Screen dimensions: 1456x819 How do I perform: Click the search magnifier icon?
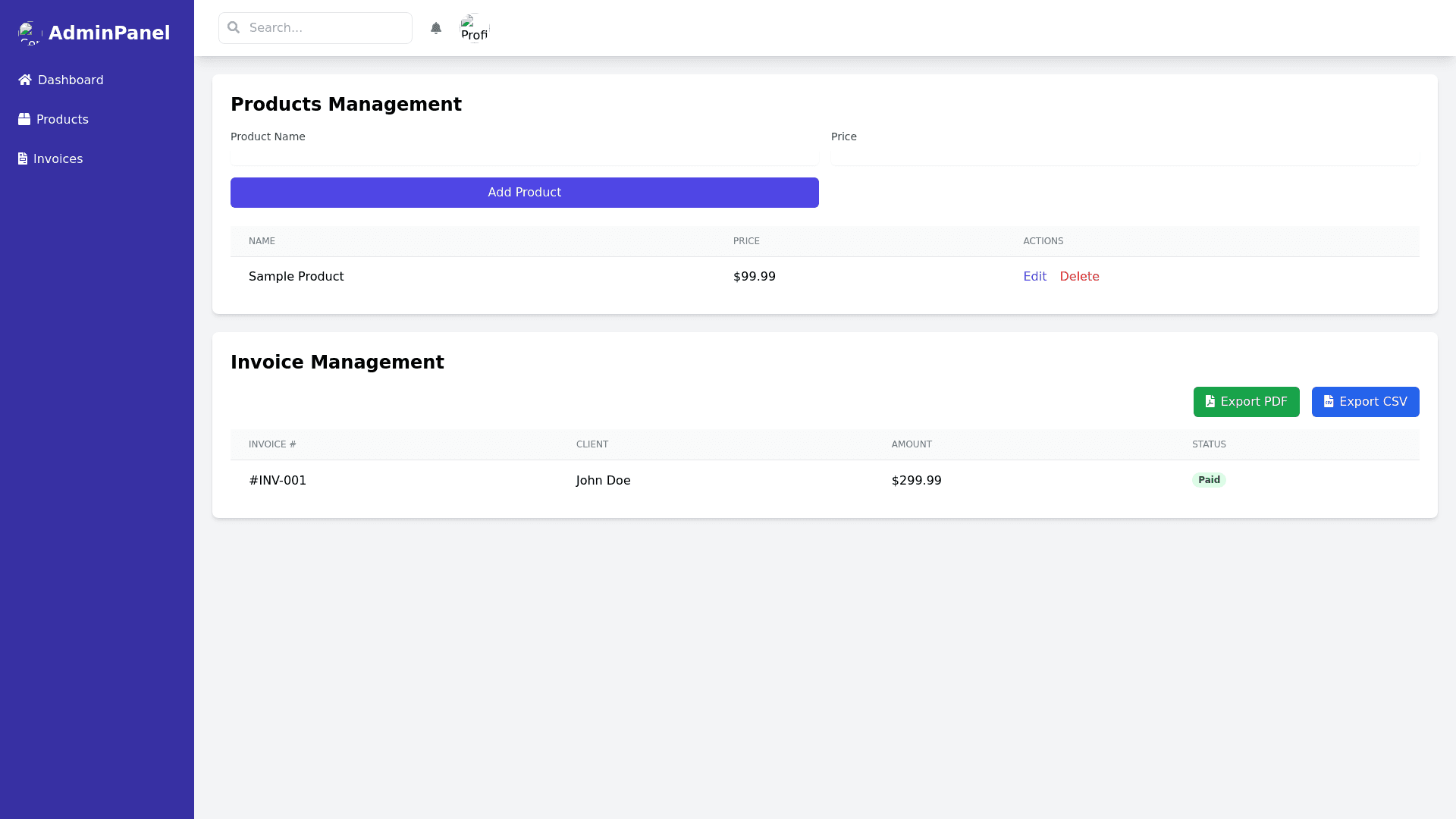click(234, 28)
